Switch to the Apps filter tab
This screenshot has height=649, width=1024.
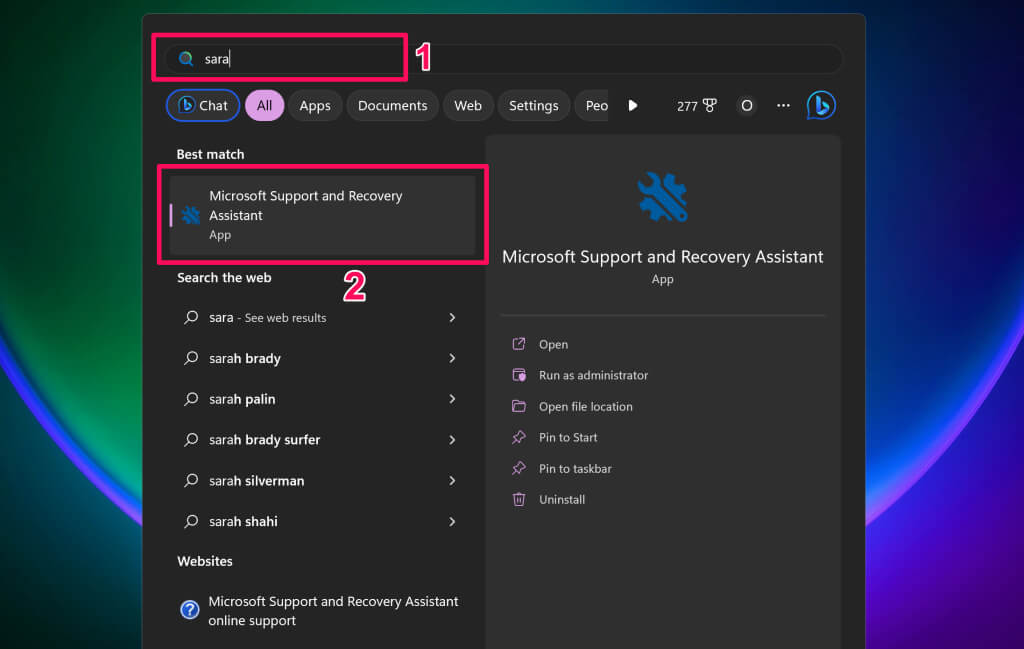(315, 106)
